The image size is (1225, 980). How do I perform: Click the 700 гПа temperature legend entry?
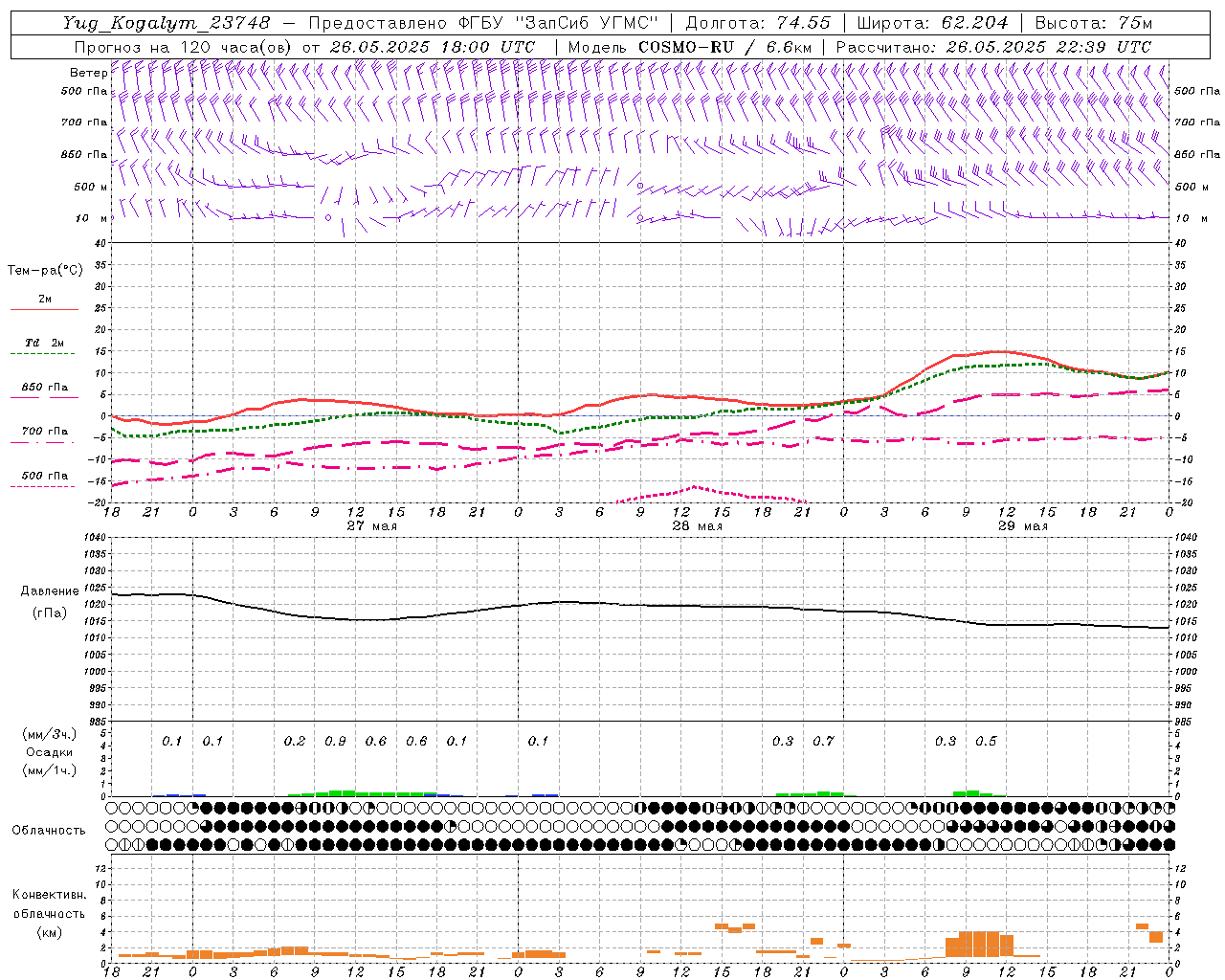point(45,432)
